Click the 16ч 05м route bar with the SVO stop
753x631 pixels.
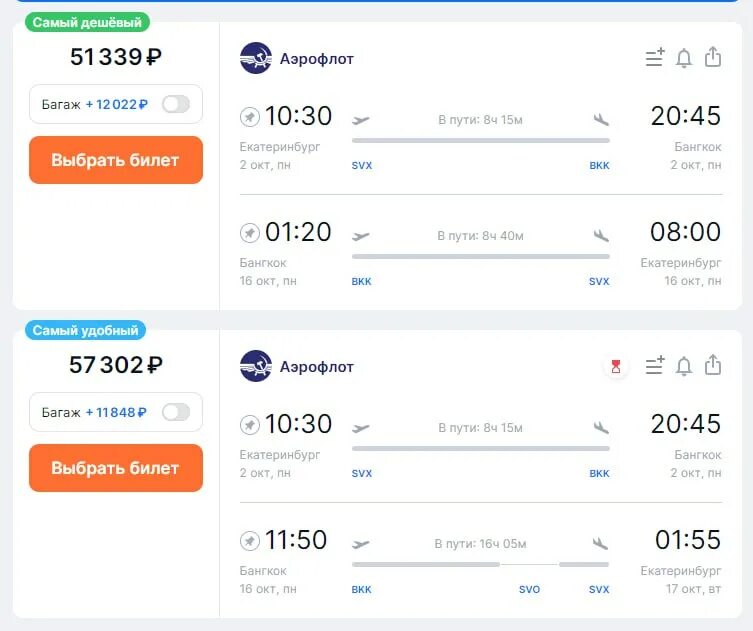480,564
